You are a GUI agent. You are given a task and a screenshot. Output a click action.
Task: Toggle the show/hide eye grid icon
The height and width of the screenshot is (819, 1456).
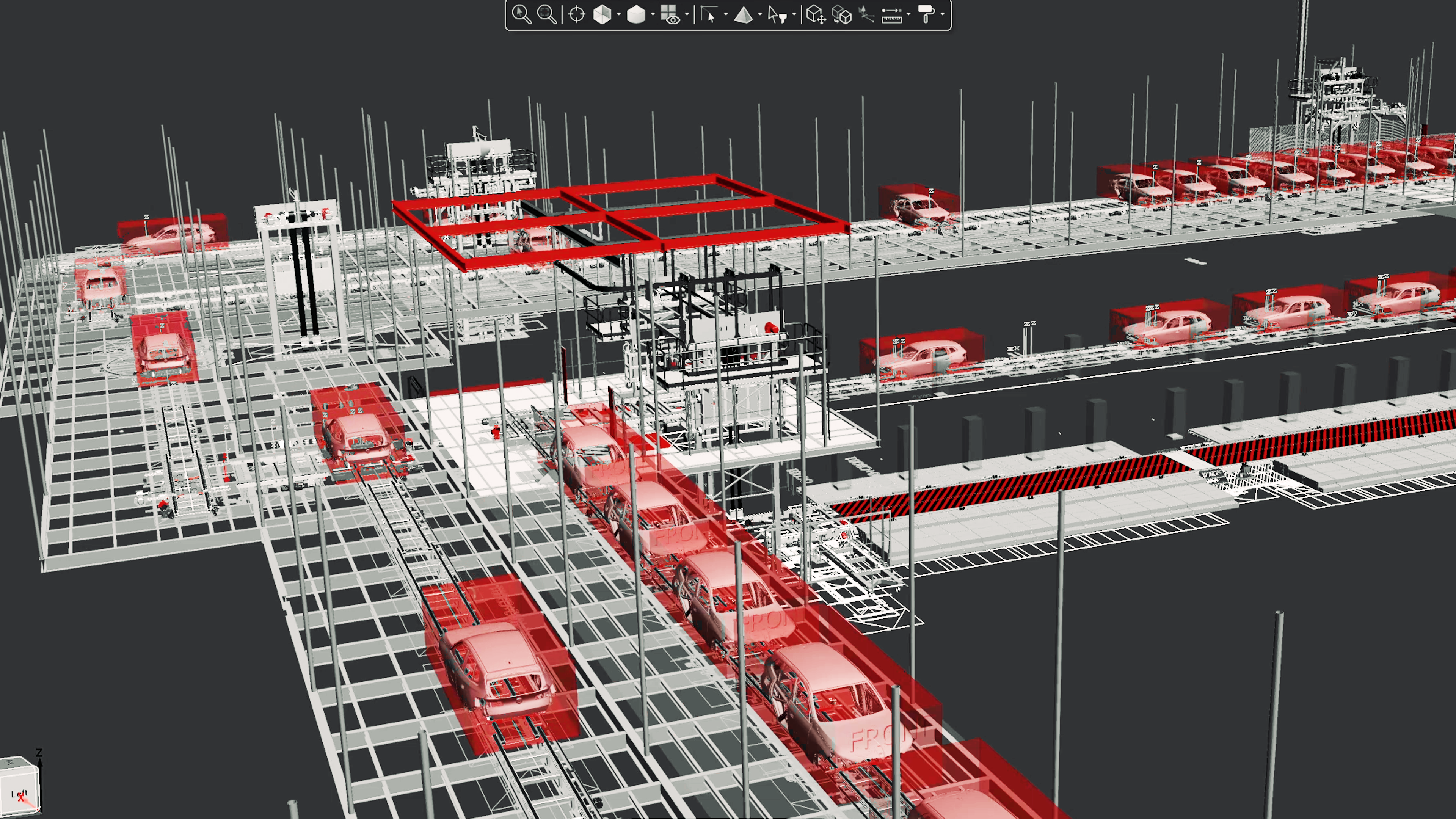(670, 15)
